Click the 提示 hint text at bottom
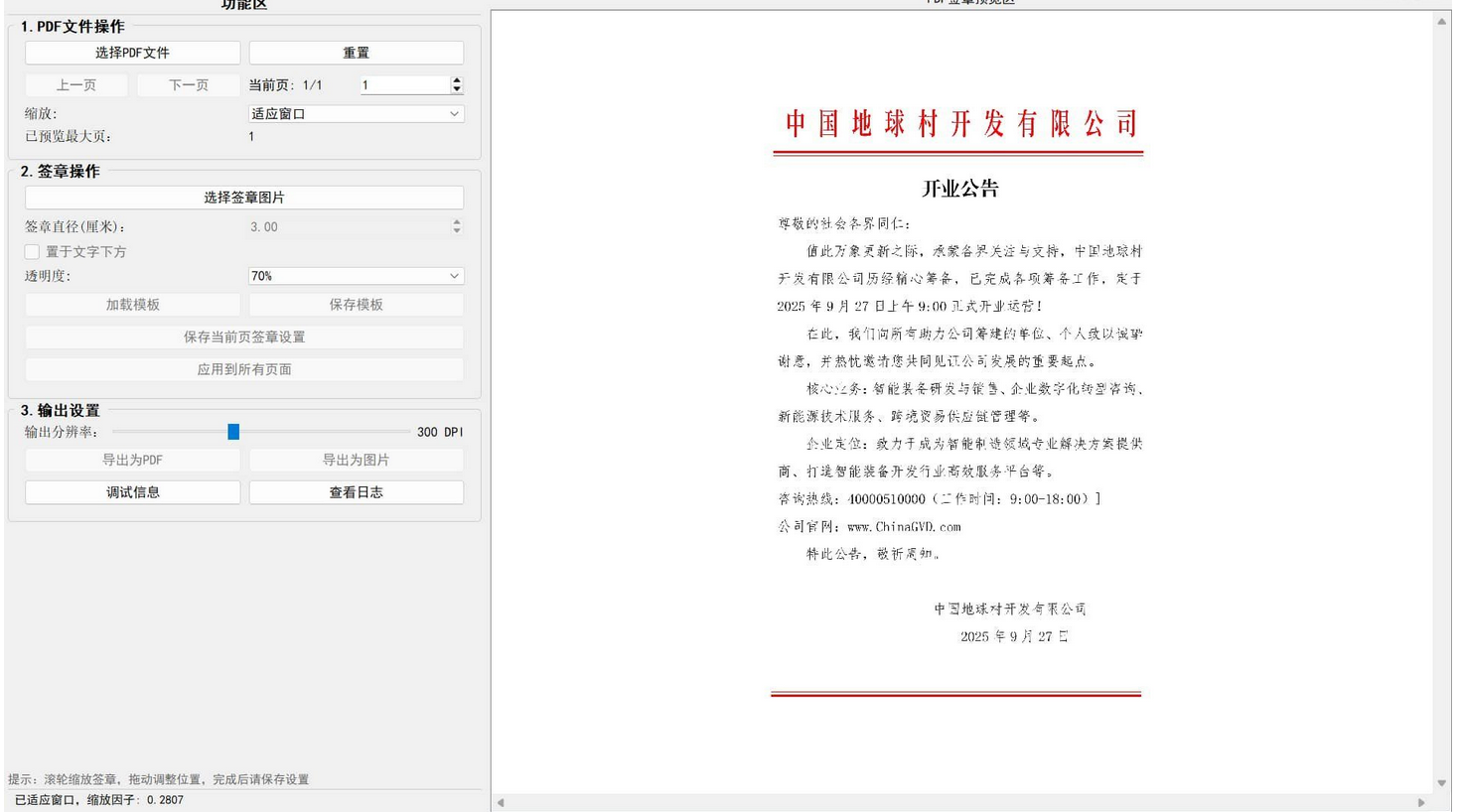The width and height of the screenshot is (1460, 812). click(x=158, y=780)
